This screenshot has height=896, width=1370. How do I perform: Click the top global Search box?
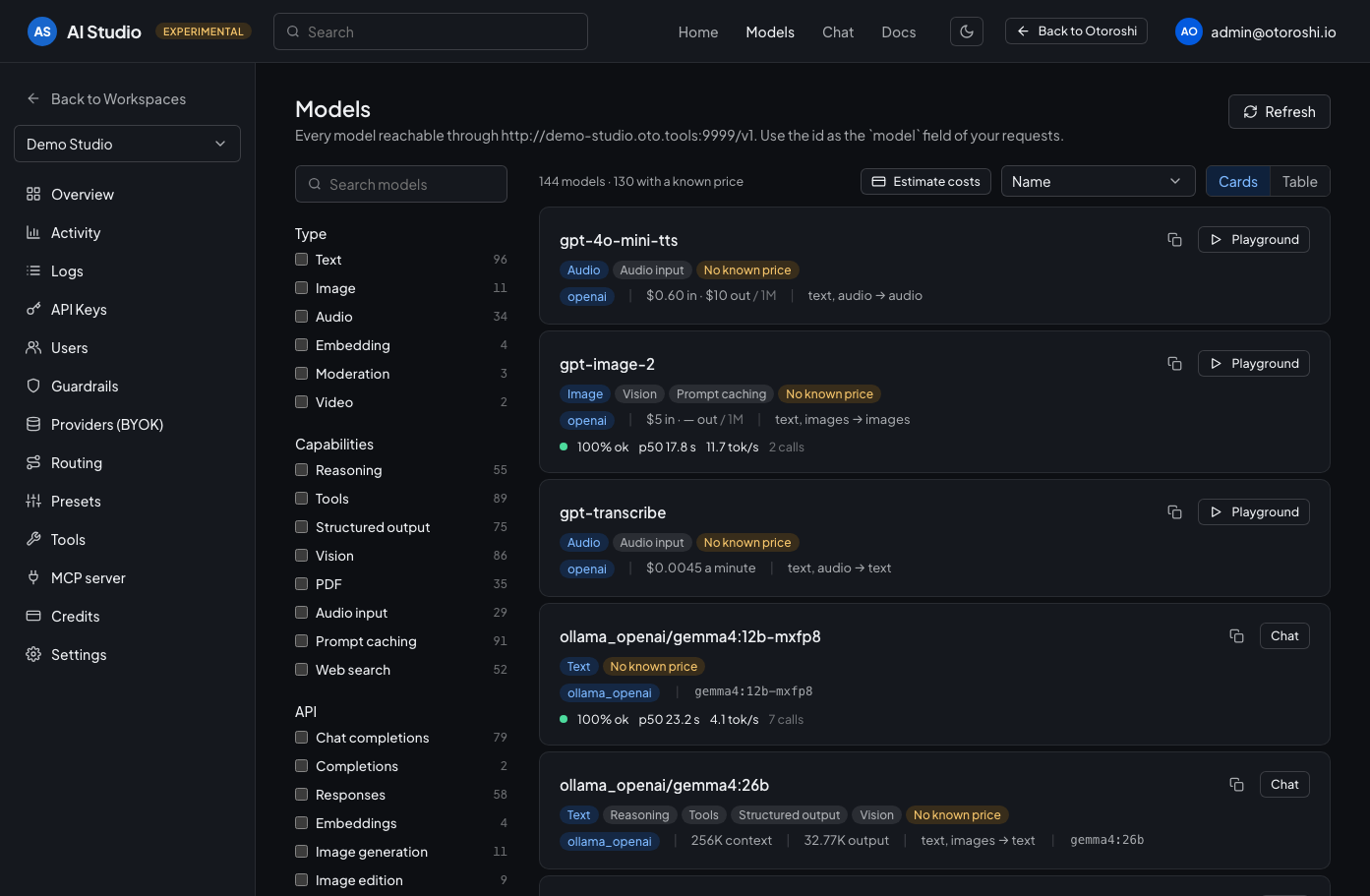pos(431,31)
